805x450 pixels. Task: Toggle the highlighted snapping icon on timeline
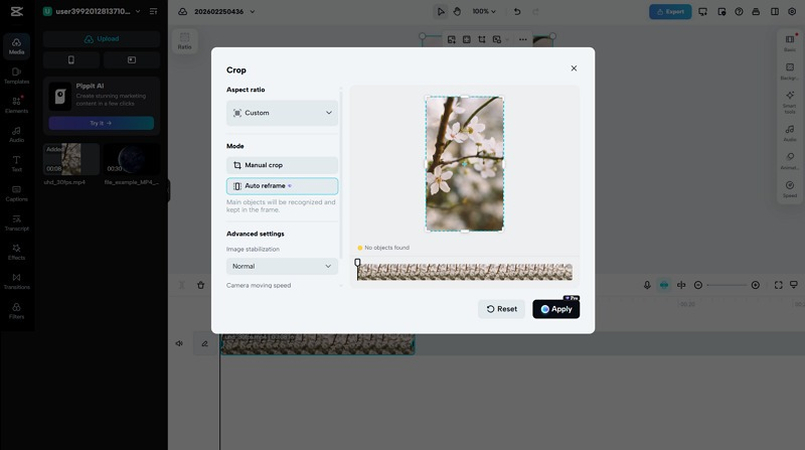664,285
